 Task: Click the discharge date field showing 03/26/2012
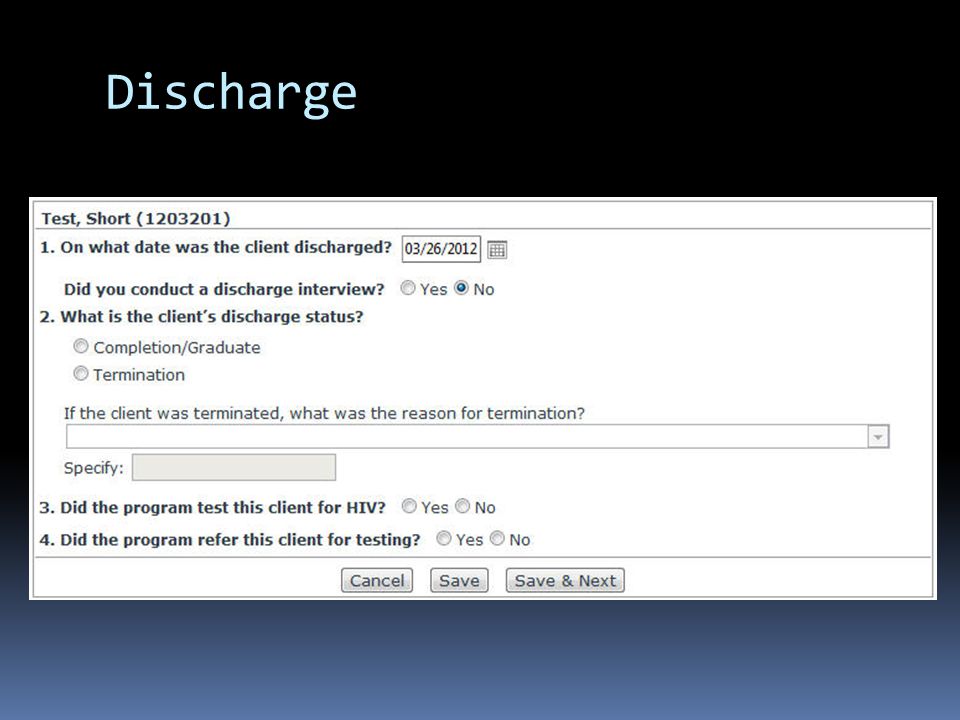coord(441,249)
